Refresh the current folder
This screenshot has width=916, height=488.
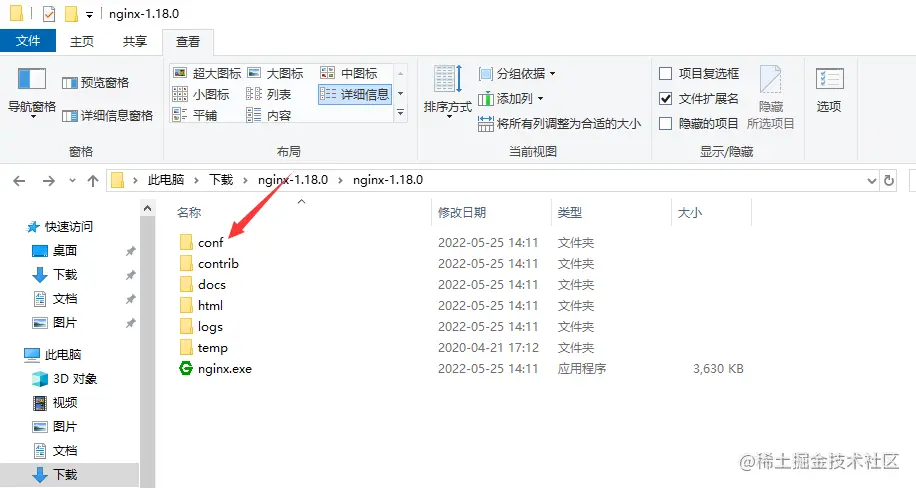pos(889,181)
